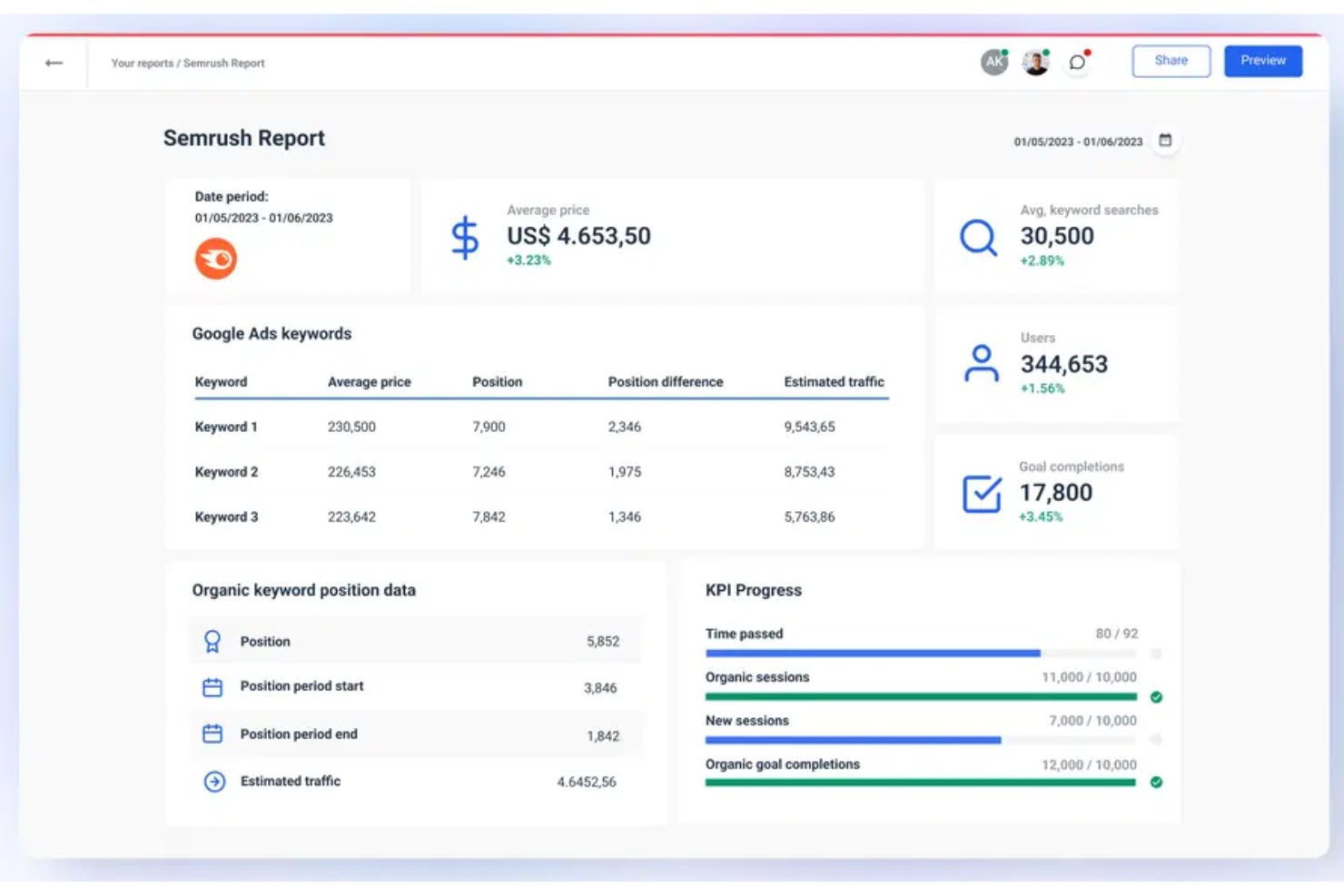Click the Estimated traffic arrow circle icon
This screenshot has width=1344, height=896.
[x=214, y=782]
